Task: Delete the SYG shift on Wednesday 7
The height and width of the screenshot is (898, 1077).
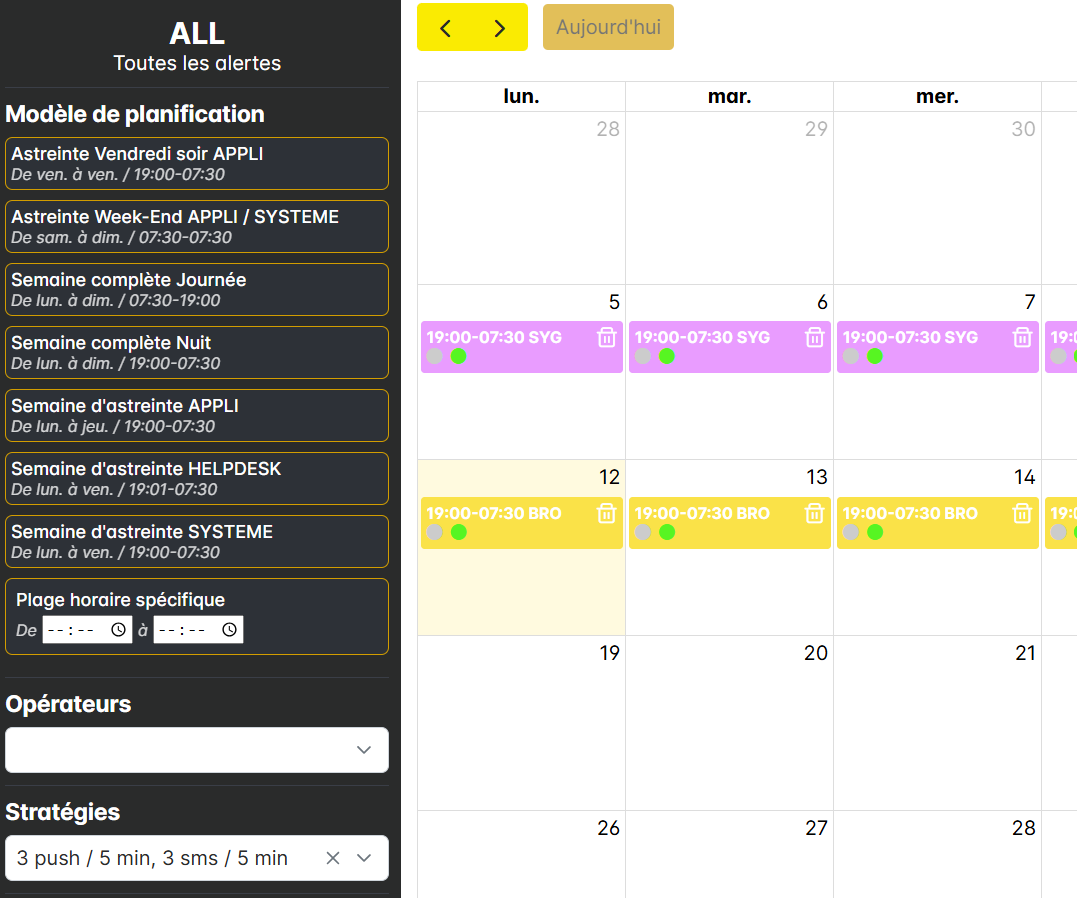Action: click(1022, 337)
